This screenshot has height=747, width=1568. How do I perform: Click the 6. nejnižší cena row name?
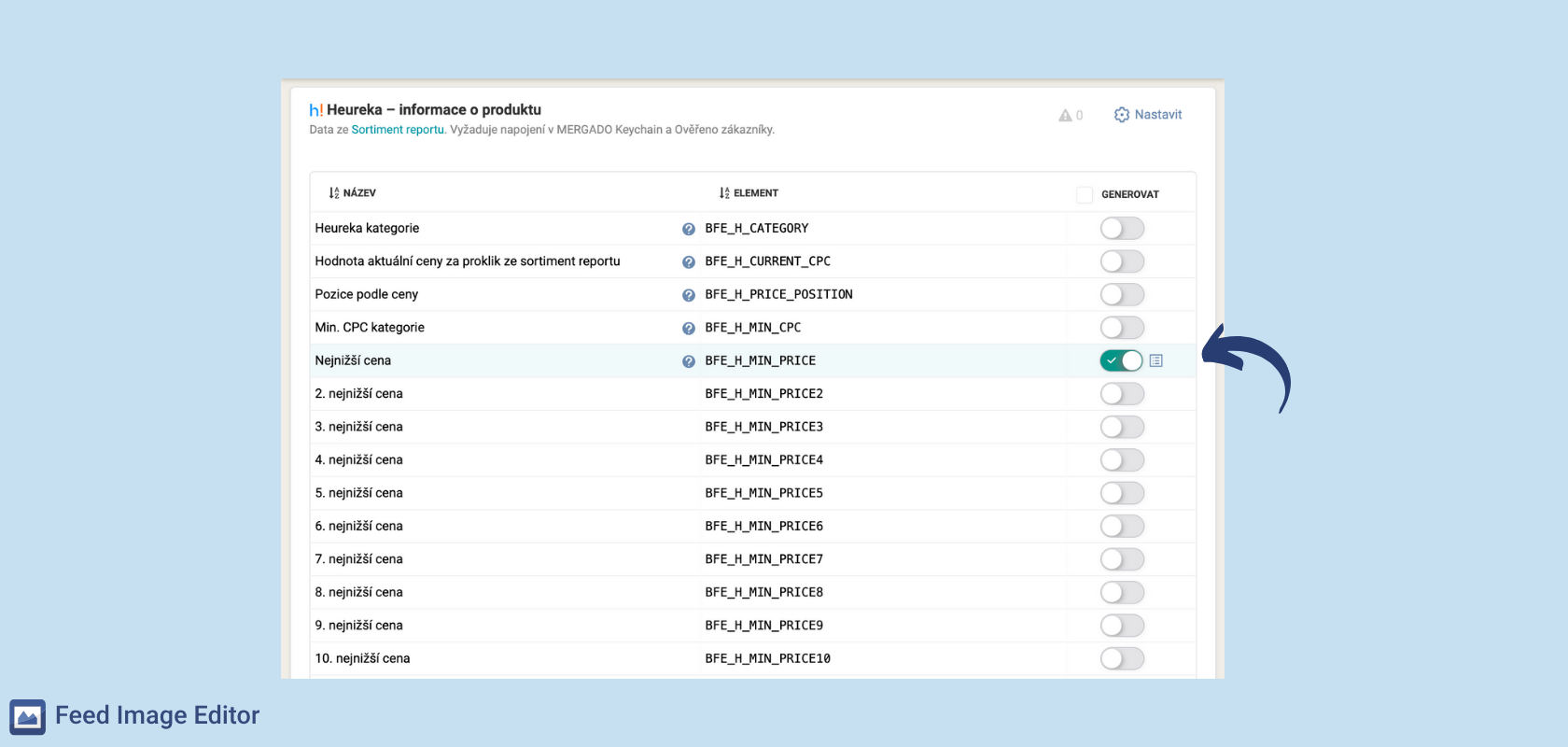pyautogui.click(x=359, y=527)
